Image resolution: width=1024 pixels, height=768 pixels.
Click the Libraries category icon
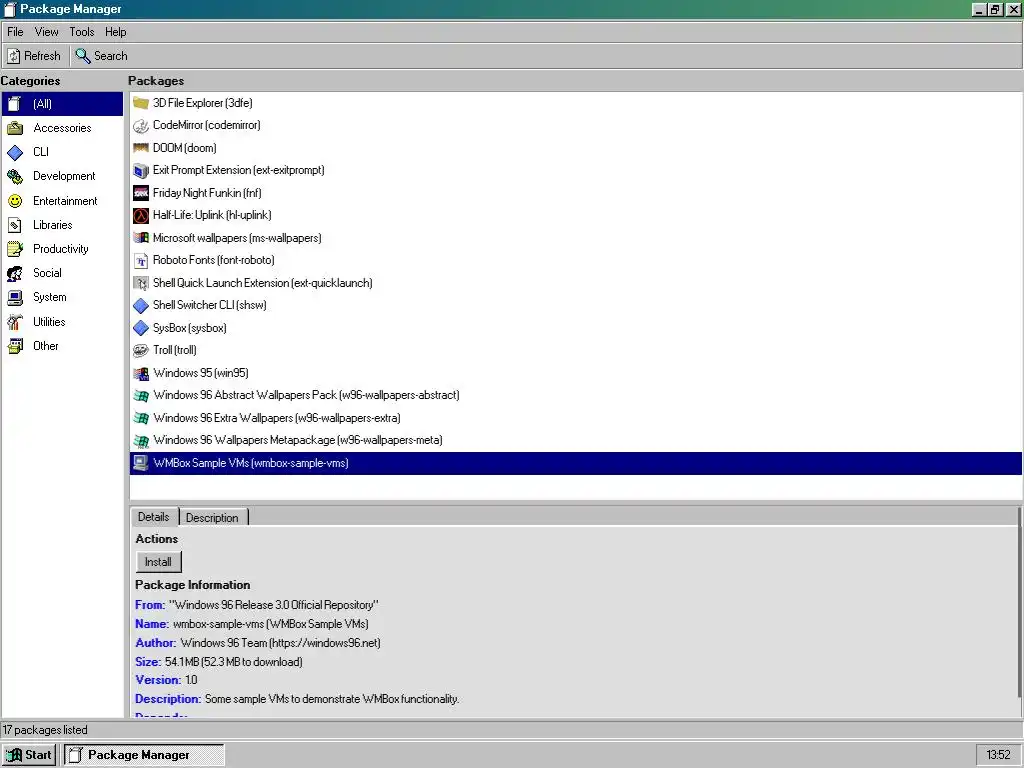14,225
